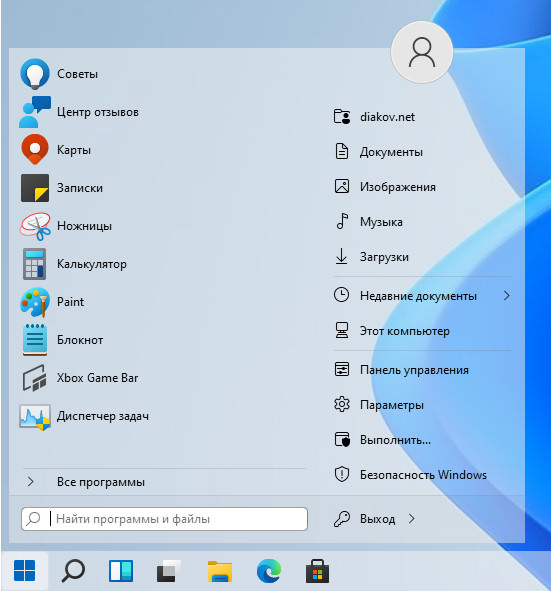Open Microsoft Edge from the taskbar
This screenshot has height=591, width=551.
(269, 571)
